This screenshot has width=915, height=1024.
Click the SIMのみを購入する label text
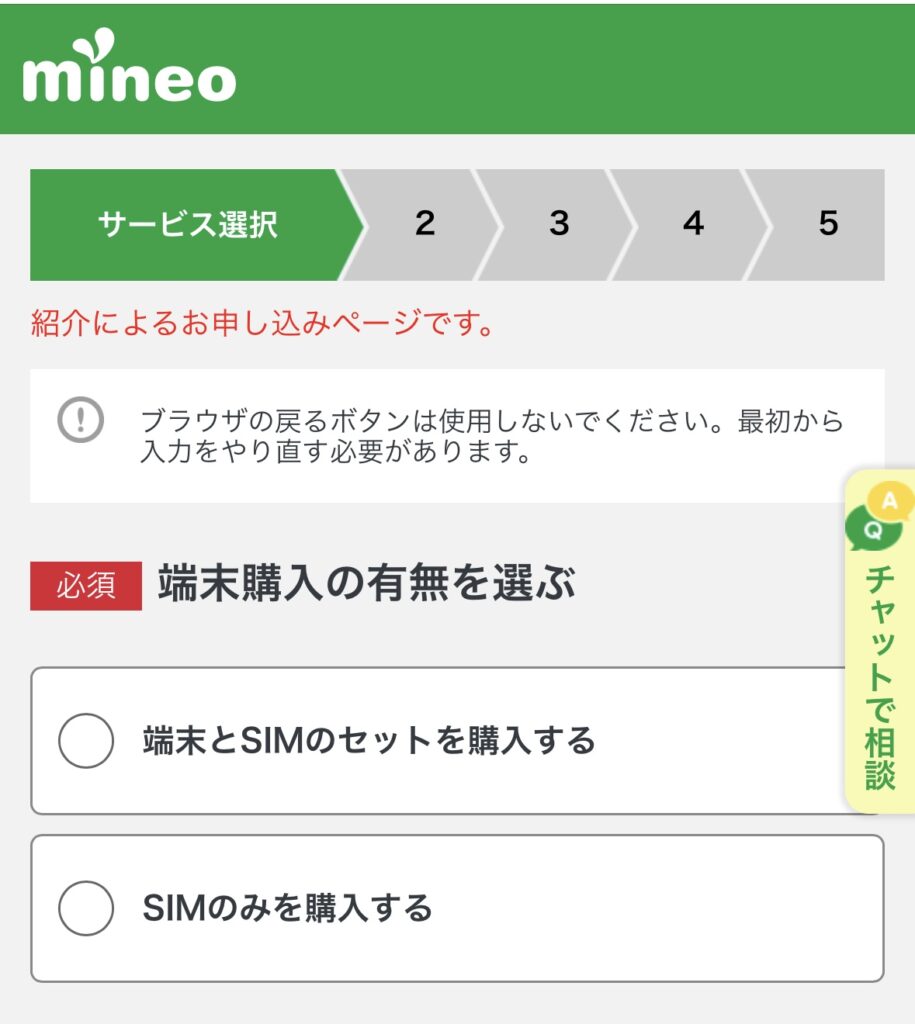[x=287, y=908]
